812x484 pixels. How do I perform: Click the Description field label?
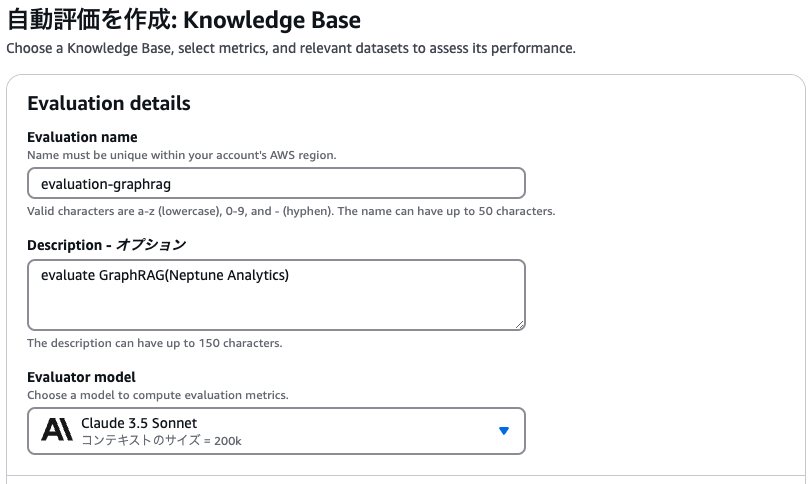[64, 244]
